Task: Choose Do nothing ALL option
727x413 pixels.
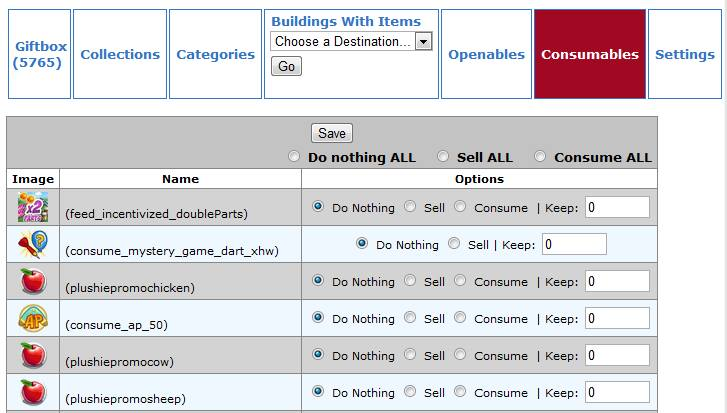Action: pos(293,156)
